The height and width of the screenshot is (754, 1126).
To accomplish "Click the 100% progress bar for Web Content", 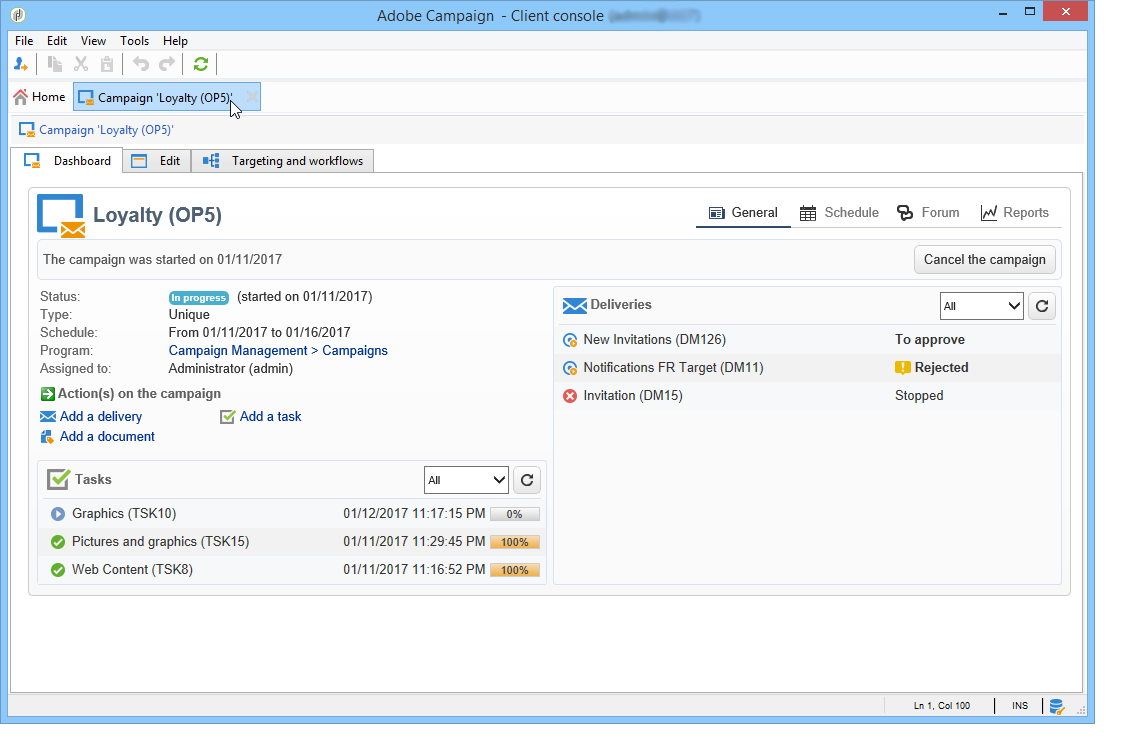I will [515, 570].
